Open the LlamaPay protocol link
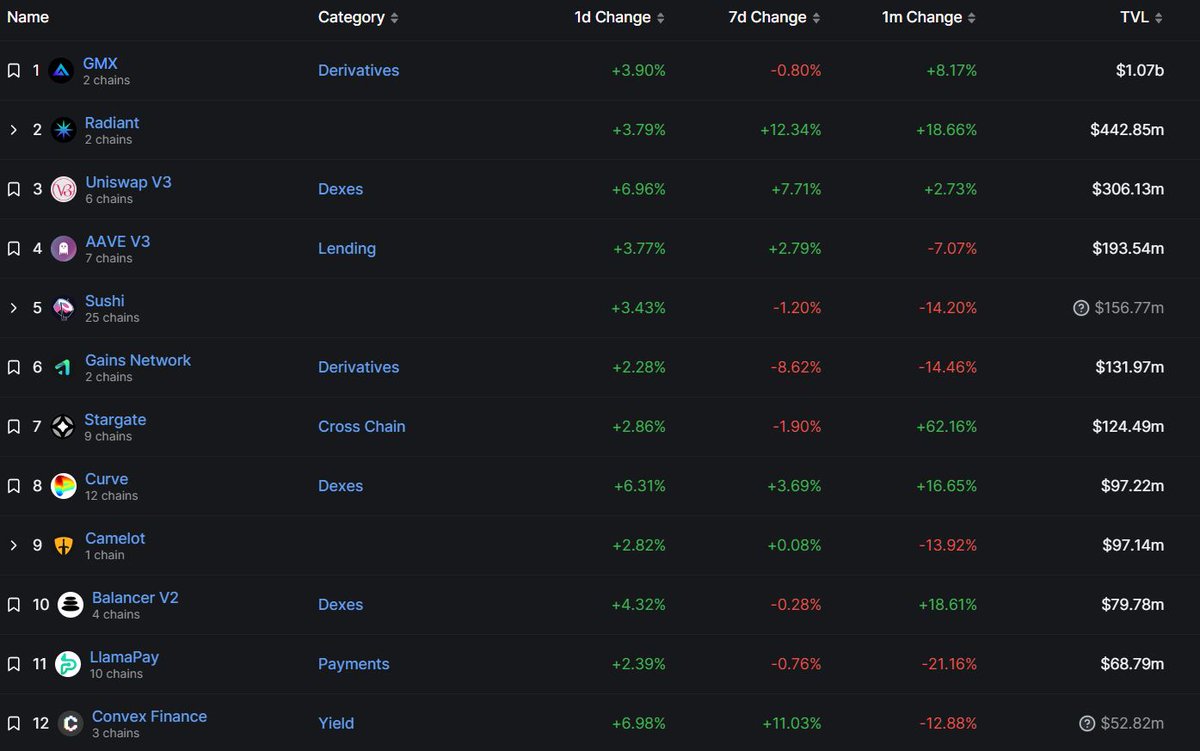The image size is (1200, 751). [x=124, y=657]
